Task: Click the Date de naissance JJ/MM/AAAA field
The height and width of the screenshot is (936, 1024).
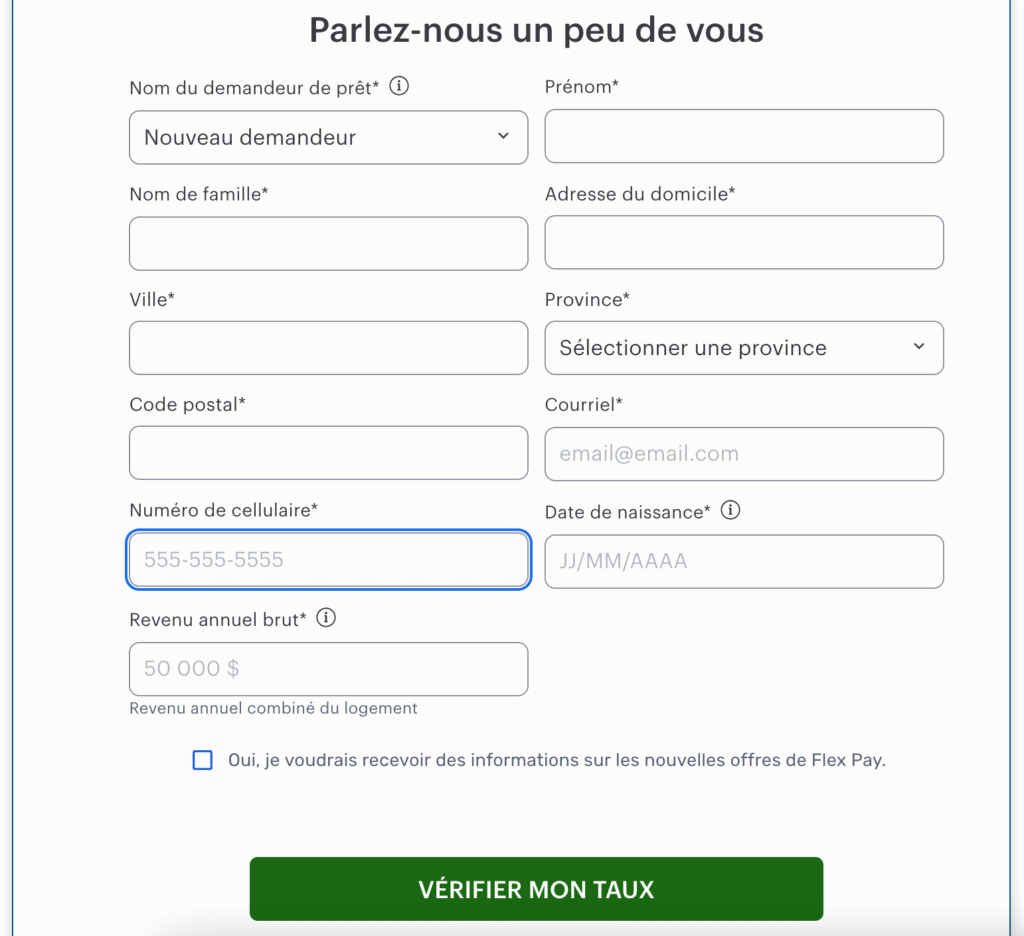Action: pyautogui.click(x=743, y=561)
